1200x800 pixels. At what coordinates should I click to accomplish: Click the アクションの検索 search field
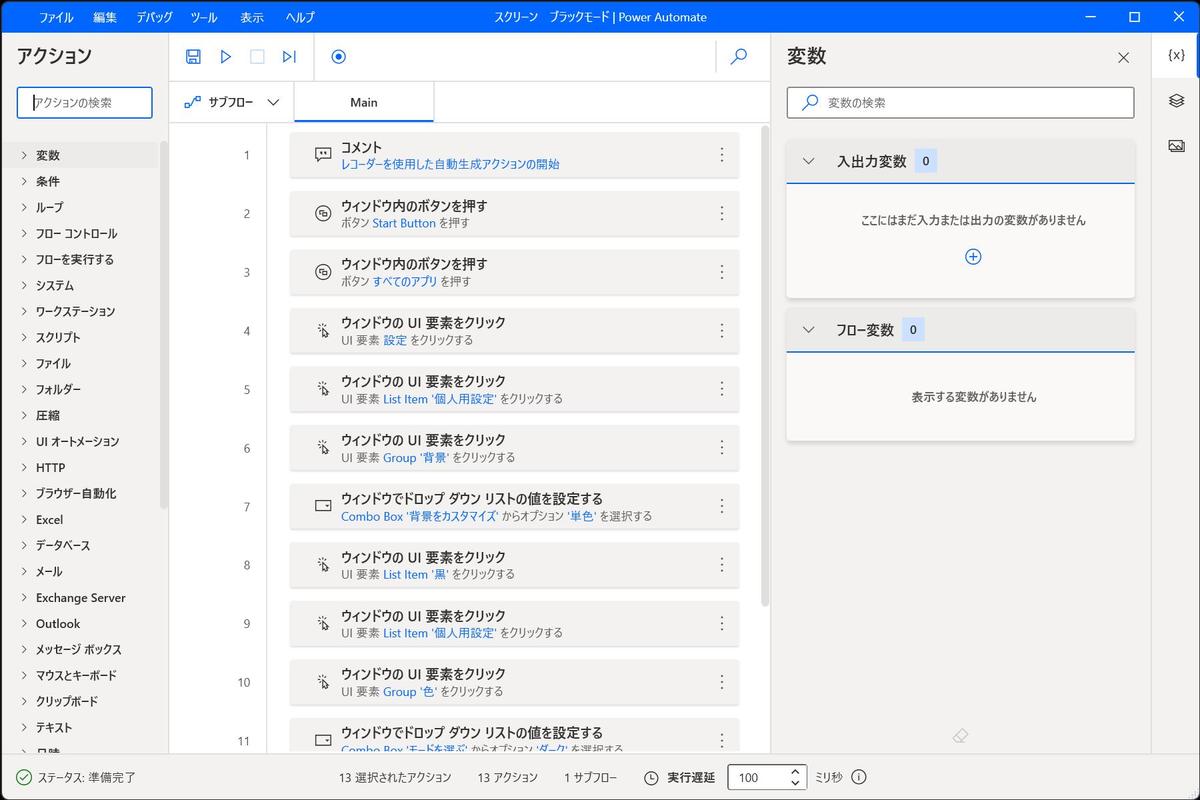pos(85,102)
